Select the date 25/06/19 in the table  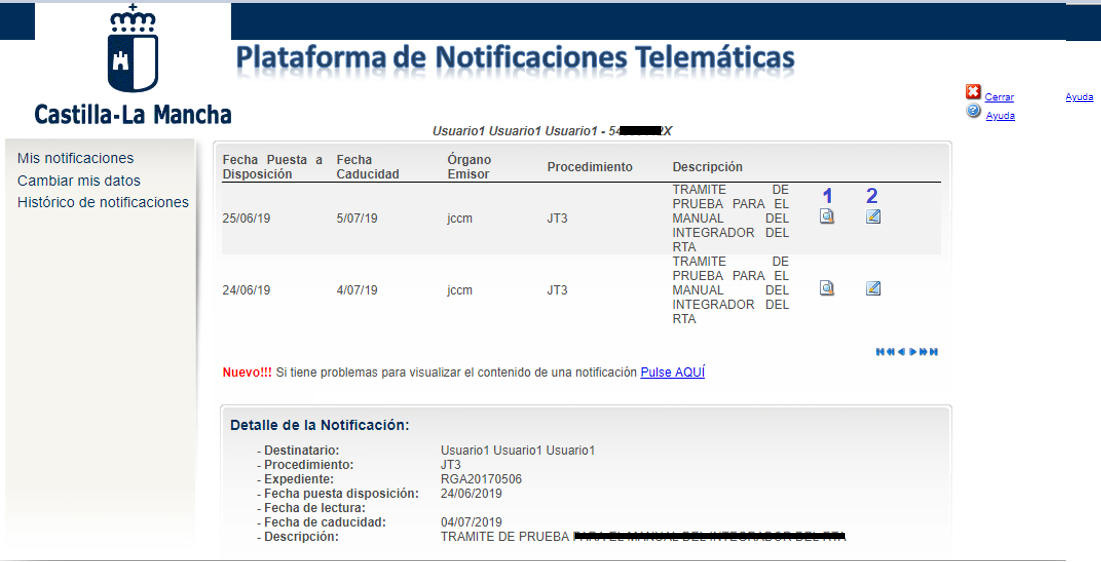(246, 218)
